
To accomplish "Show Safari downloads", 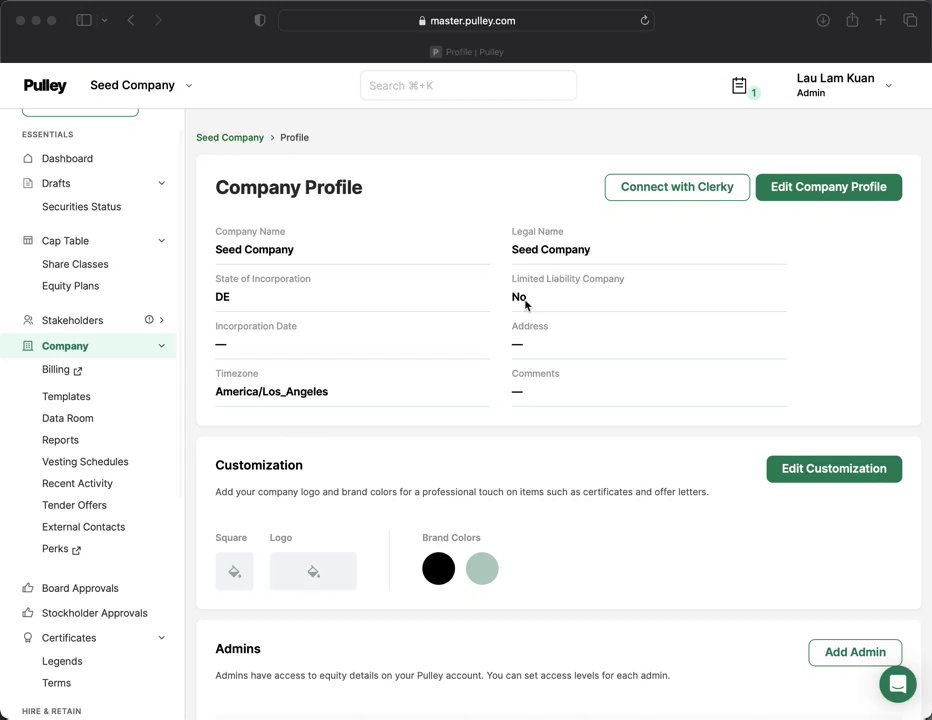I will 823,20.
